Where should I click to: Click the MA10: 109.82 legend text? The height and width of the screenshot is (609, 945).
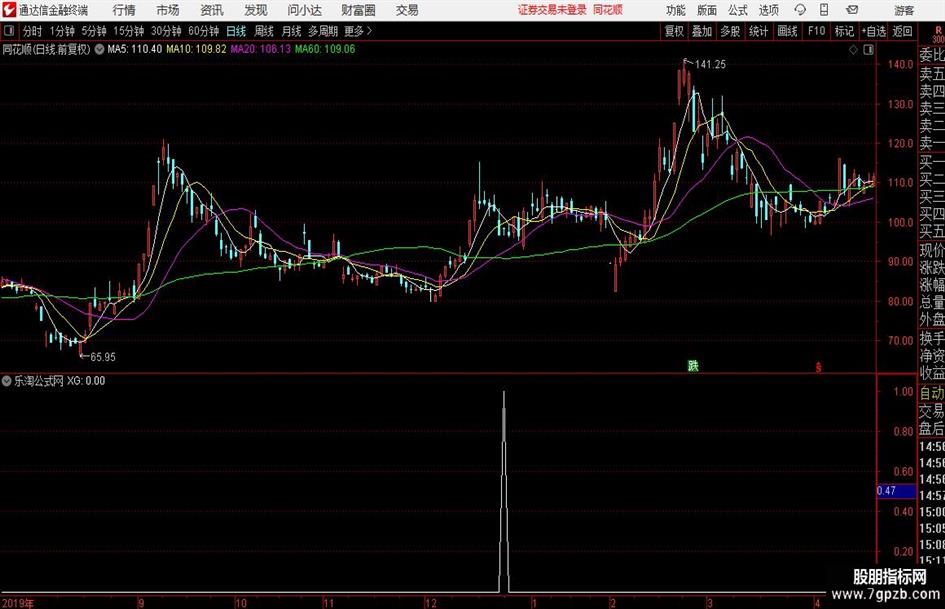pos(196,49)
